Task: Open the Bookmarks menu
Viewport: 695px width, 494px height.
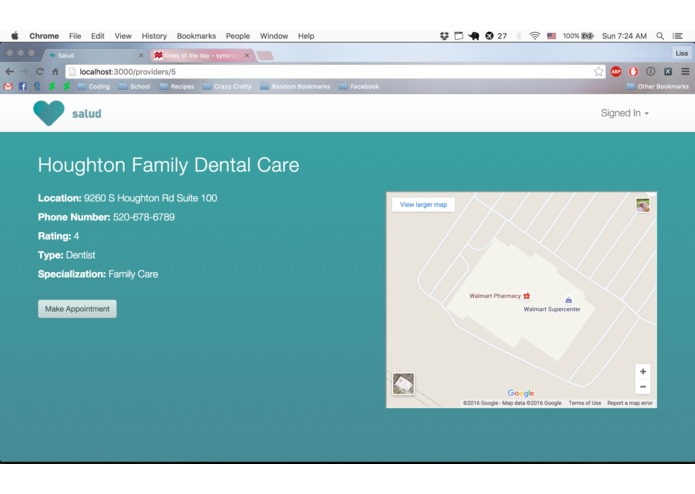Action: click(x=196, y=36)
